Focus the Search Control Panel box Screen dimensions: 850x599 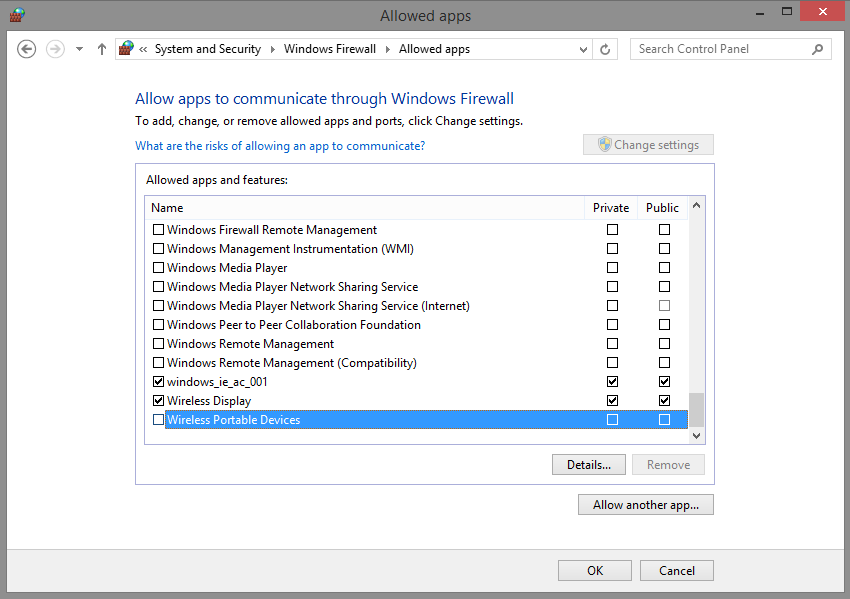731,49
